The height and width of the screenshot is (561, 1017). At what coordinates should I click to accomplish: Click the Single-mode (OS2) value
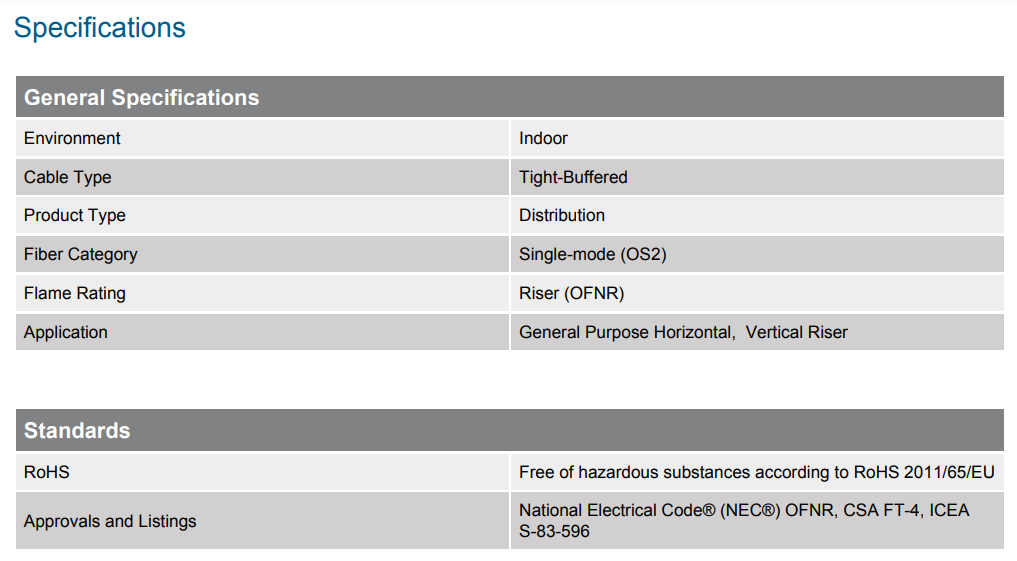tap(592, 254)
